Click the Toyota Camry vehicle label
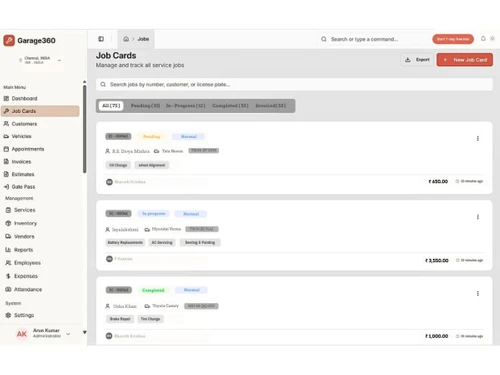Image resolution: width=500 pixels, height=375 pixels. tap(165, 306)
